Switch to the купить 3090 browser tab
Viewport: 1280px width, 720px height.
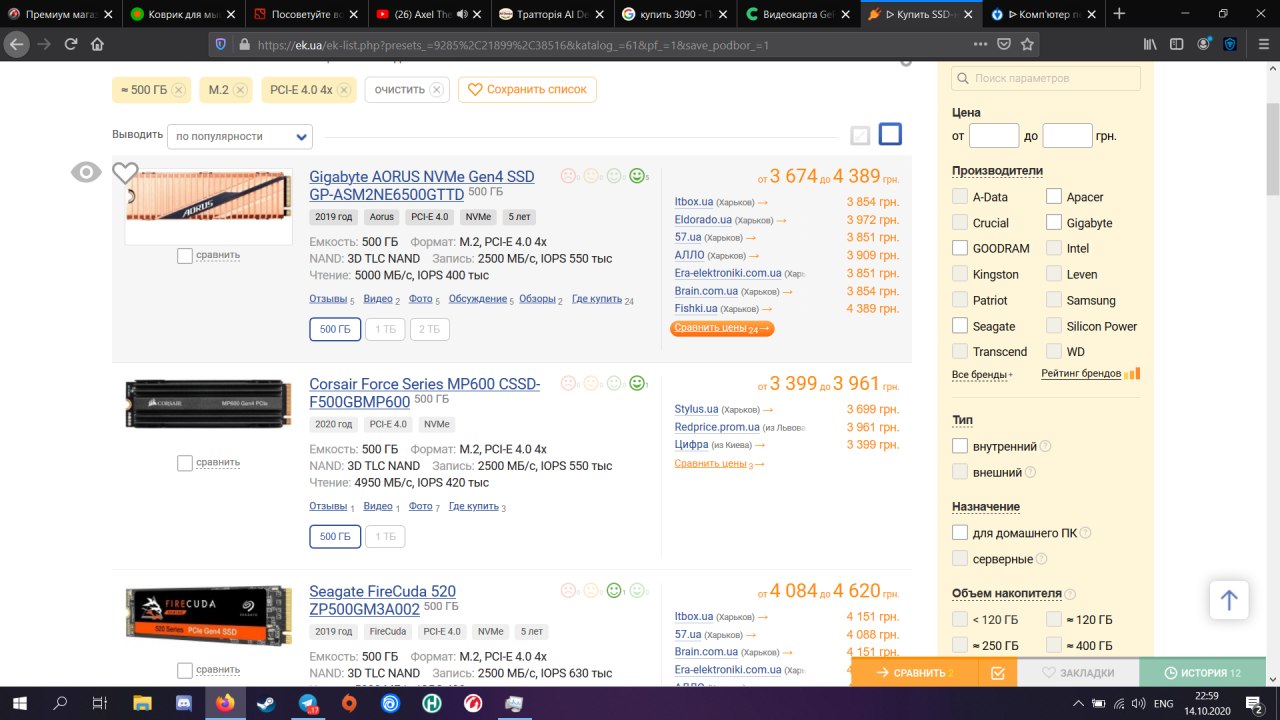click(673, 14)
